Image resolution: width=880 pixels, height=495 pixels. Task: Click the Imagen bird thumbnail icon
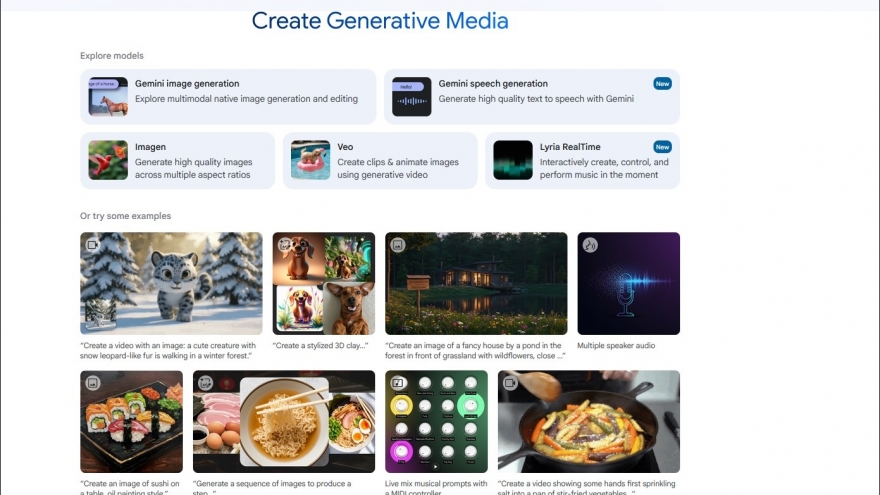108,160
